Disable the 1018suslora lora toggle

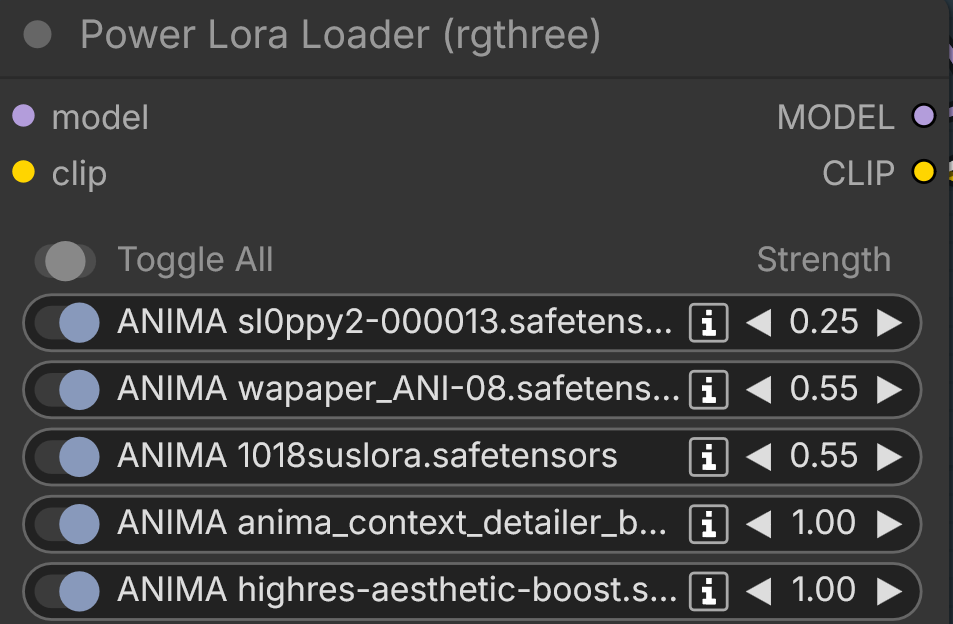(x=67, y=457)
